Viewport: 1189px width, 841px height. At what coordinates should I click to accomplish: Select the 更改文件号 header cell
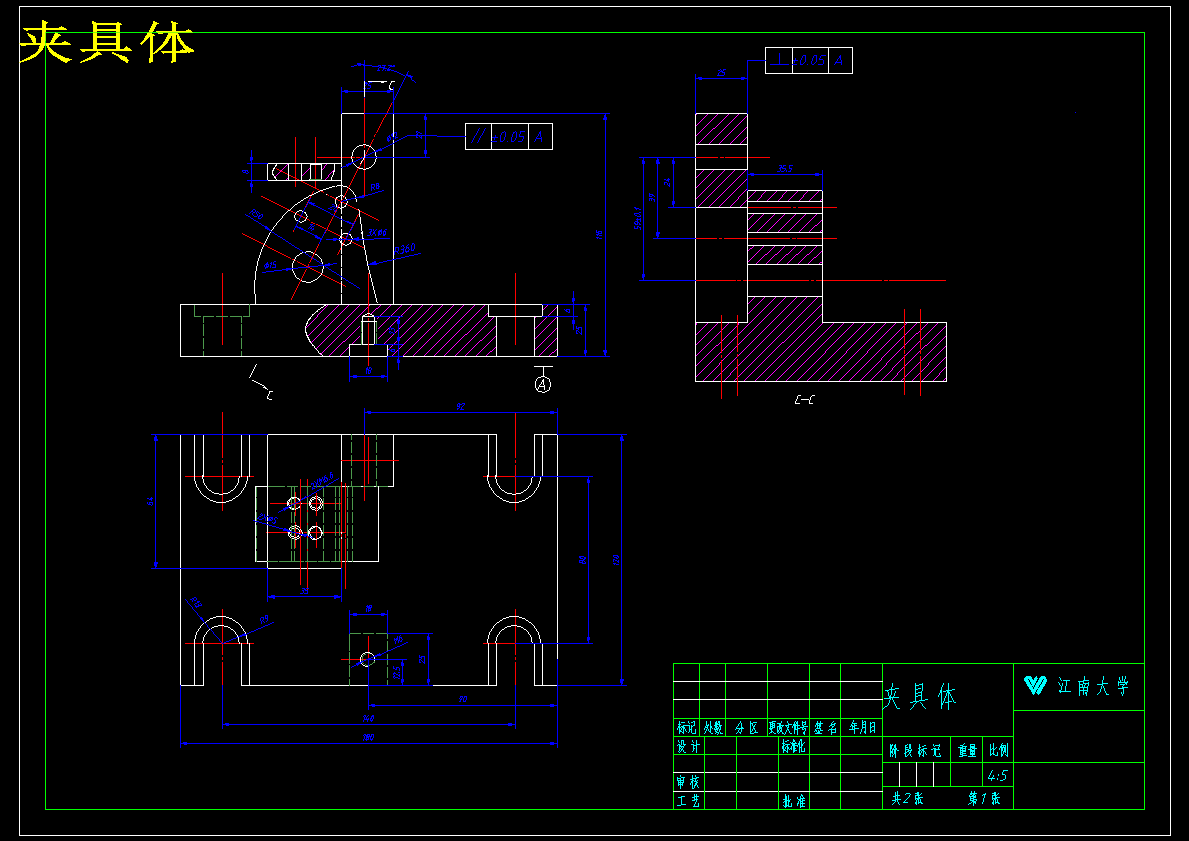coord(789,727)
